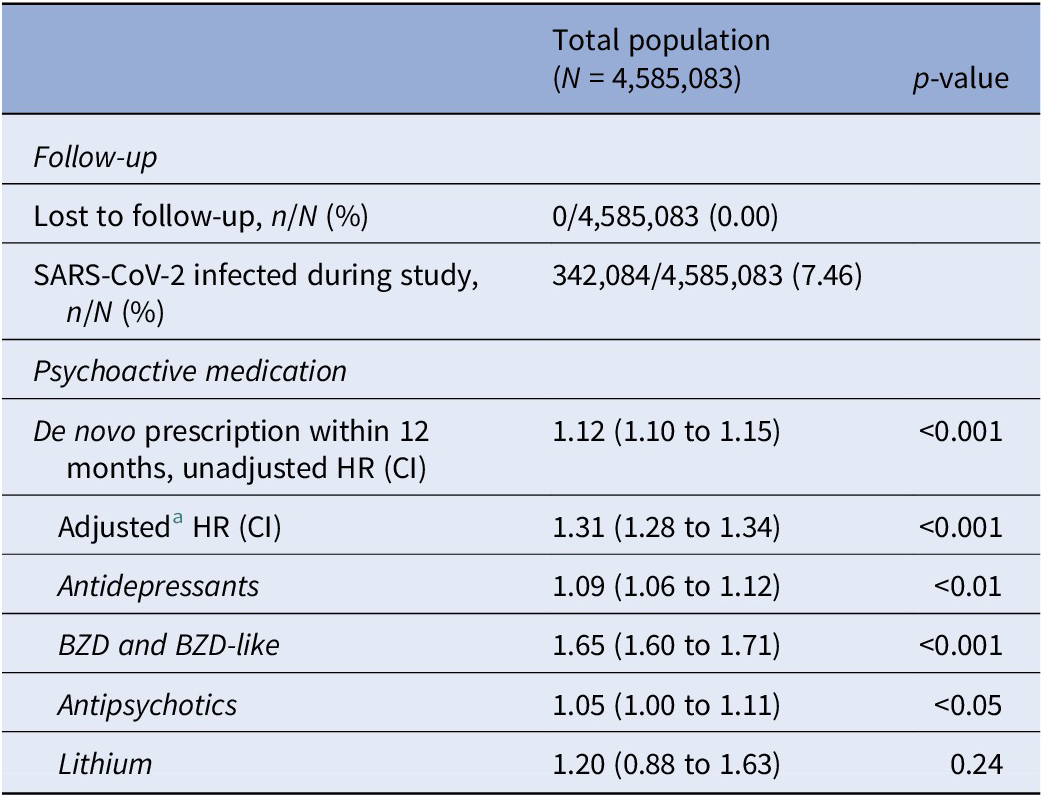Image resolution: width=1043 pixels, height=797 pixels.
Task: Click the 'p-value' column header
Action: click(x=960, y=78)
